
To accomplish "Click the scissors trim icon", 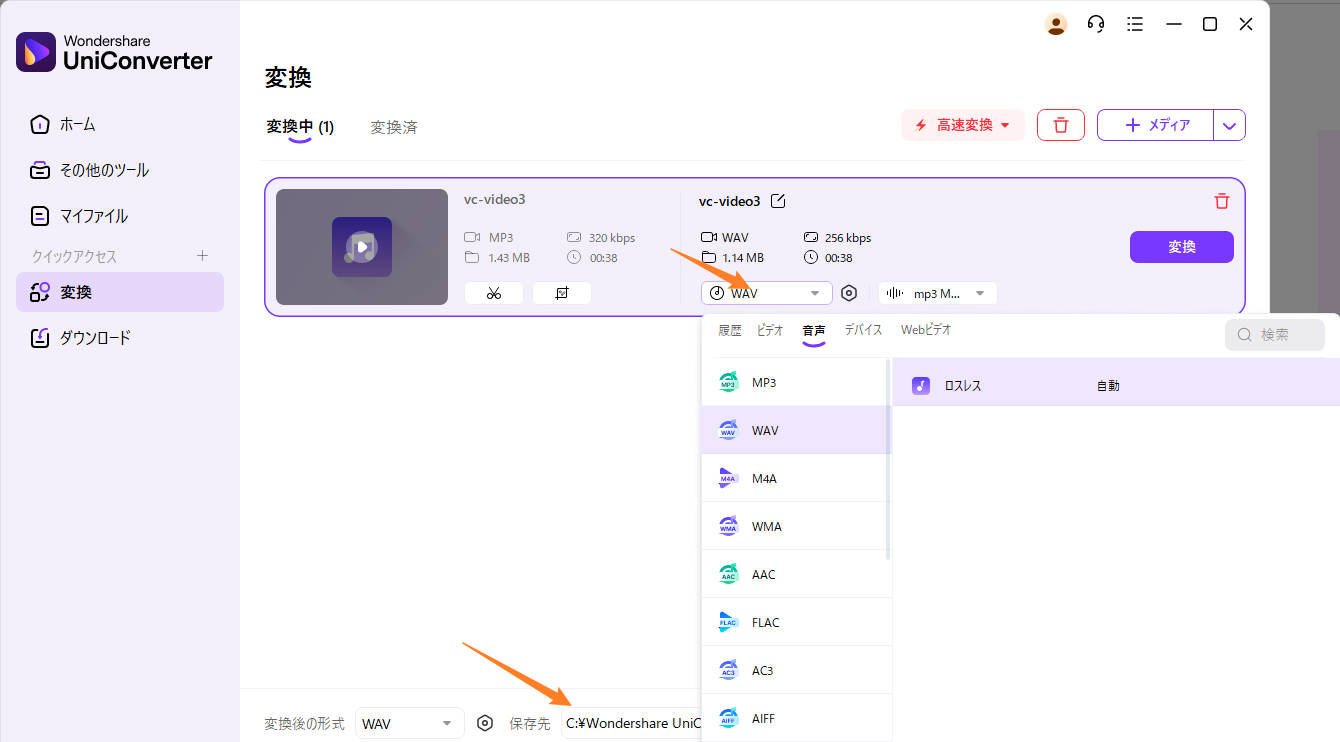I will (x=493, y=293).
